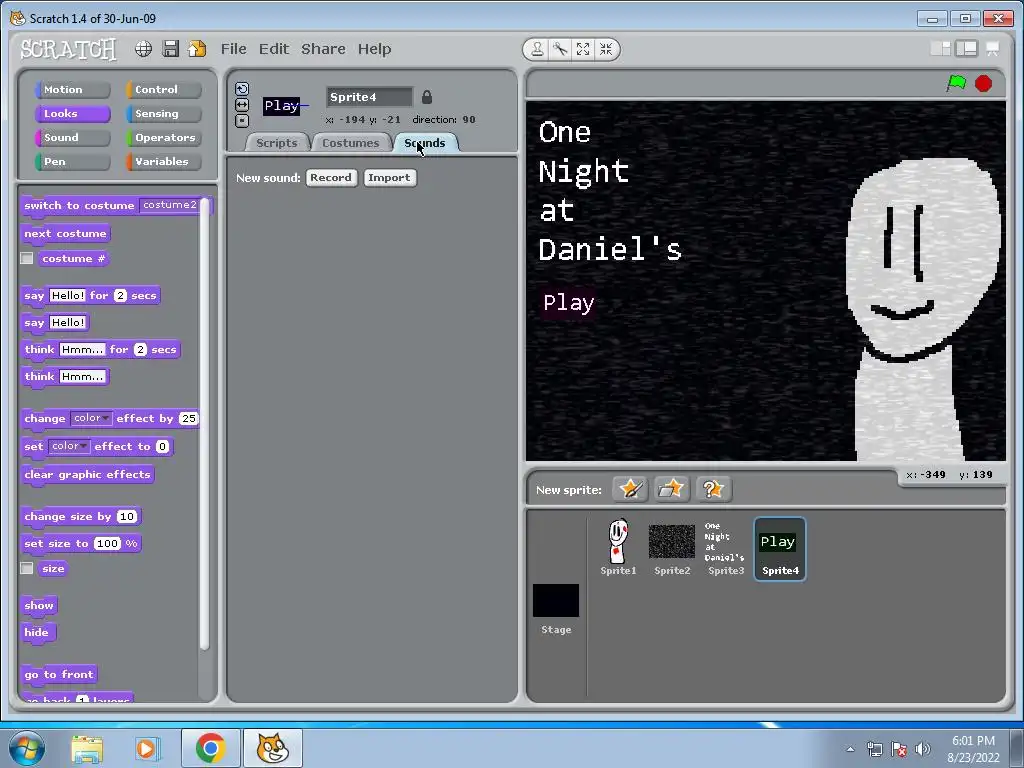This screenshot has width=1024, height=768.
Task: Open costume2 dropdown in switch to costume block
Action: pos(170,205)
